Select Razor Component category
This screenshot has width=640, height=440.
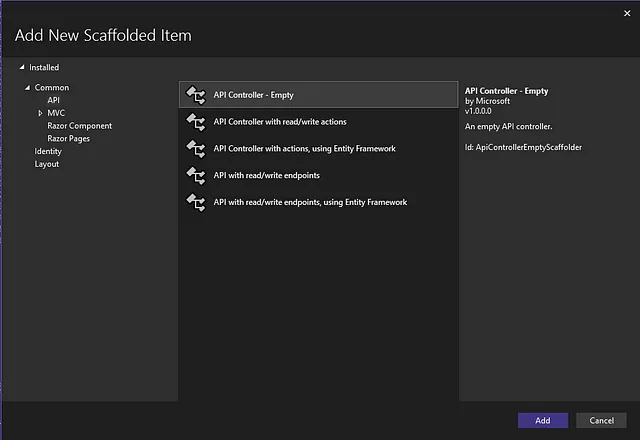[x=80, y=126]
